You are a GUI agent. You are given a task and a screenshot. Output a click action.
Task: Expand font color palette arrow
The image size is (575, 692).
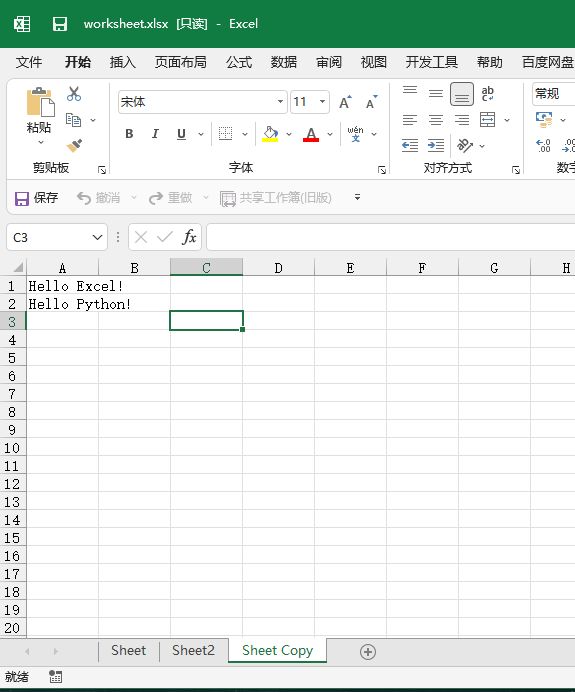[330, 134]
